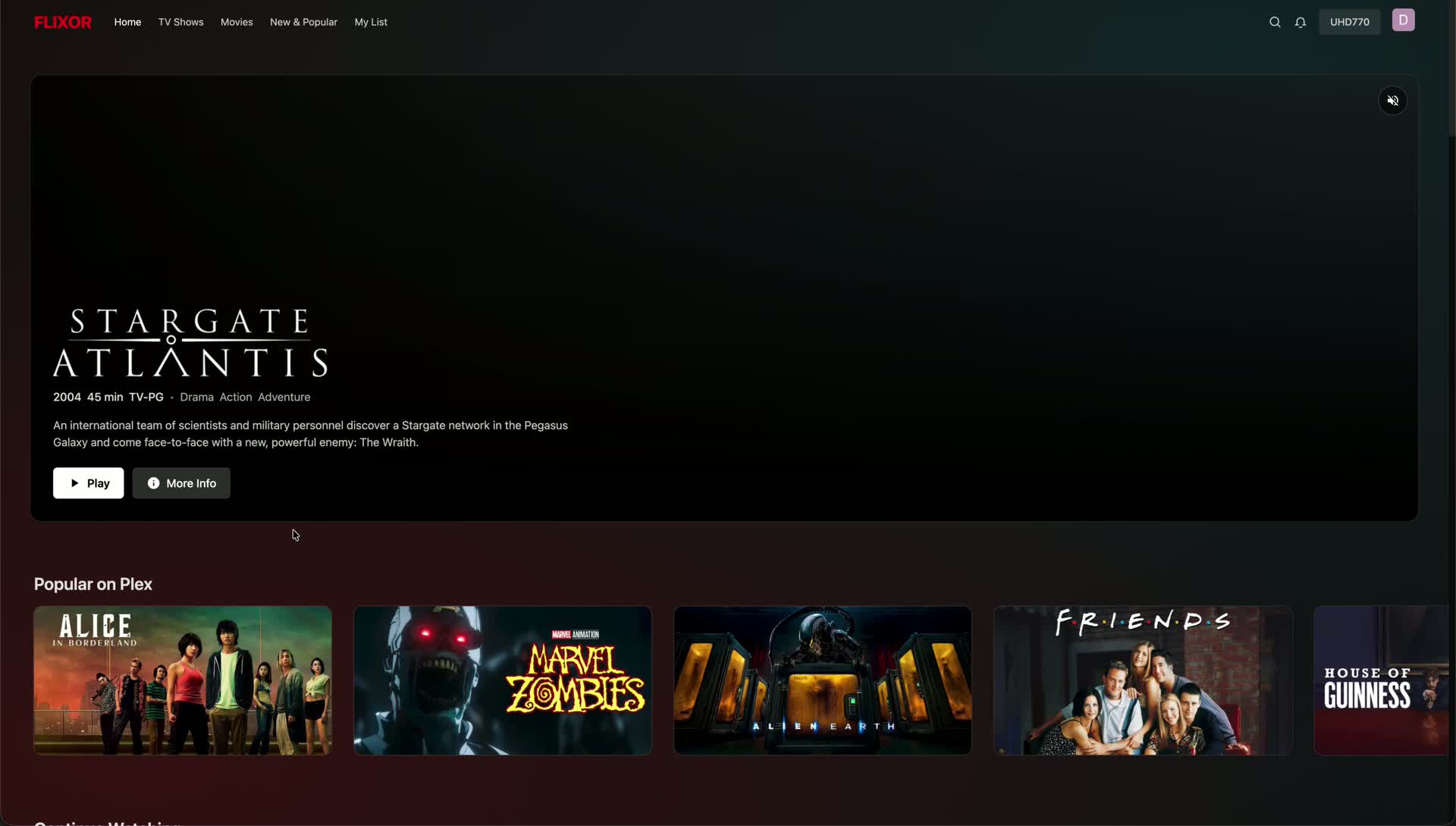The height and width of the screenshot is (826, 1456).
Task: Select Marvel Zombies thumbnail
Action: tap(503, 680)
